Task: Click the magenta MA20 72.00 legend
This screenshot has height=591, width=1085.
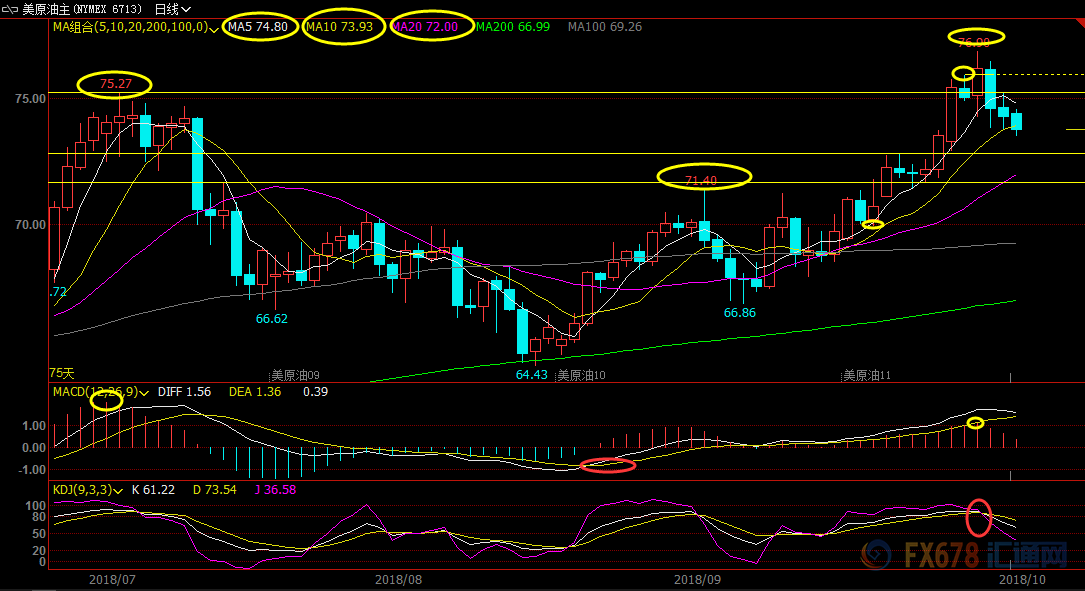Action: (x=425, y=27)
